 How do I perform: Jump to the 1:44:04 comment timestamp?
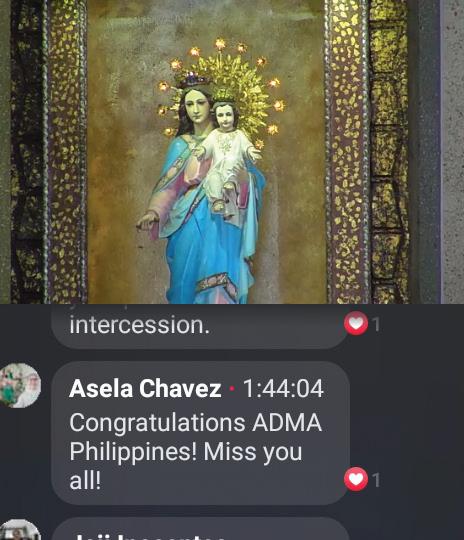(283, 388)
